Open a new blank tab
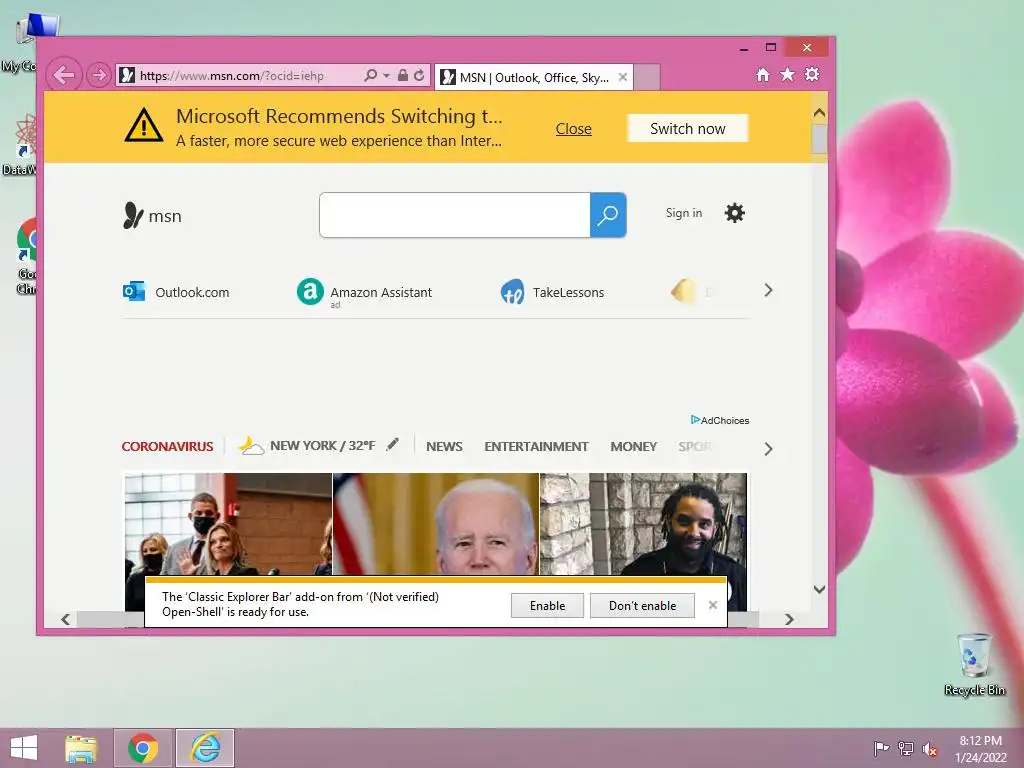 coord(647,77)
